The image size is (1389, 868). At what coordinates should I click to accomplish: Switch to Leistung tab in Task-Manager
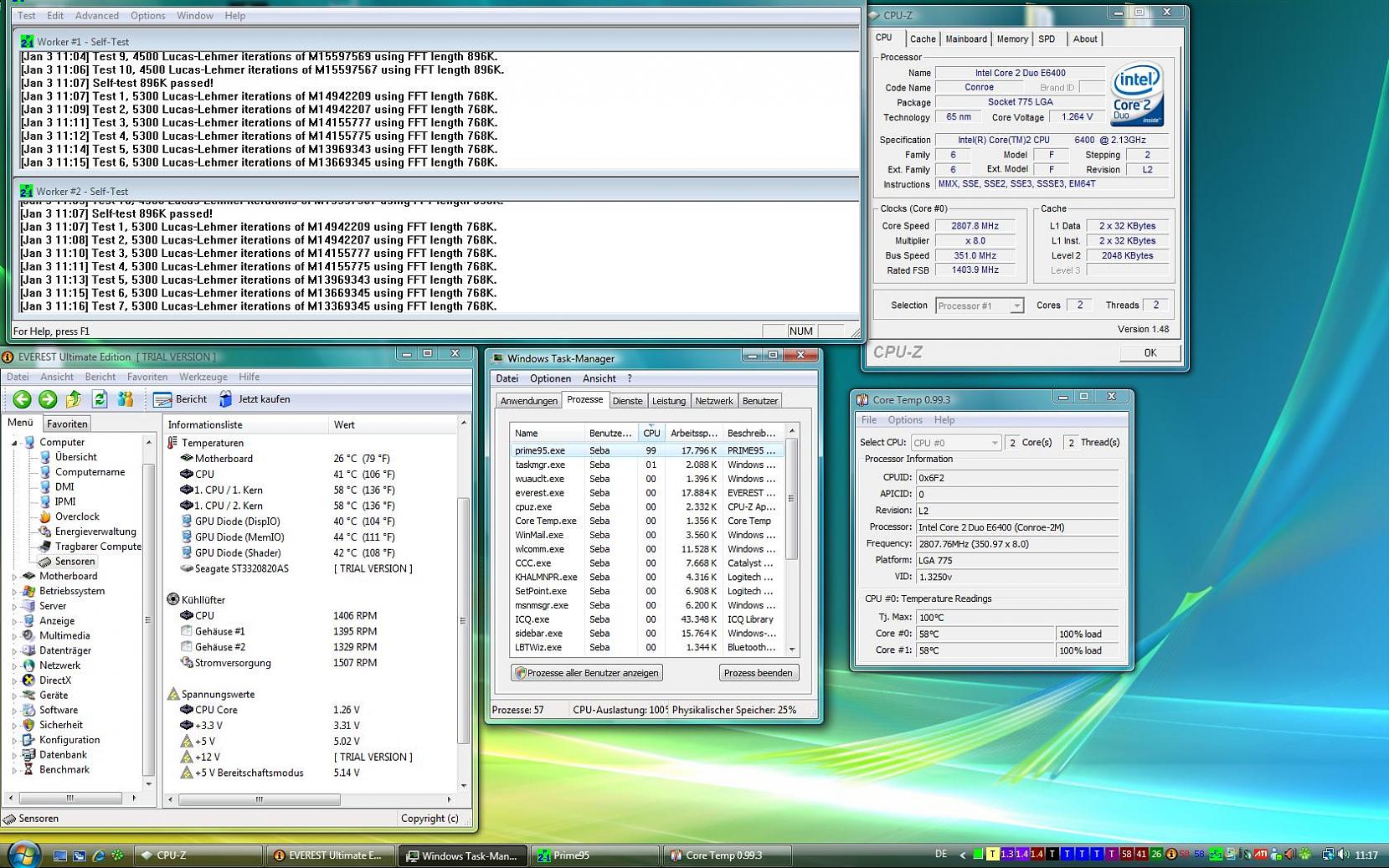(668, 401)
